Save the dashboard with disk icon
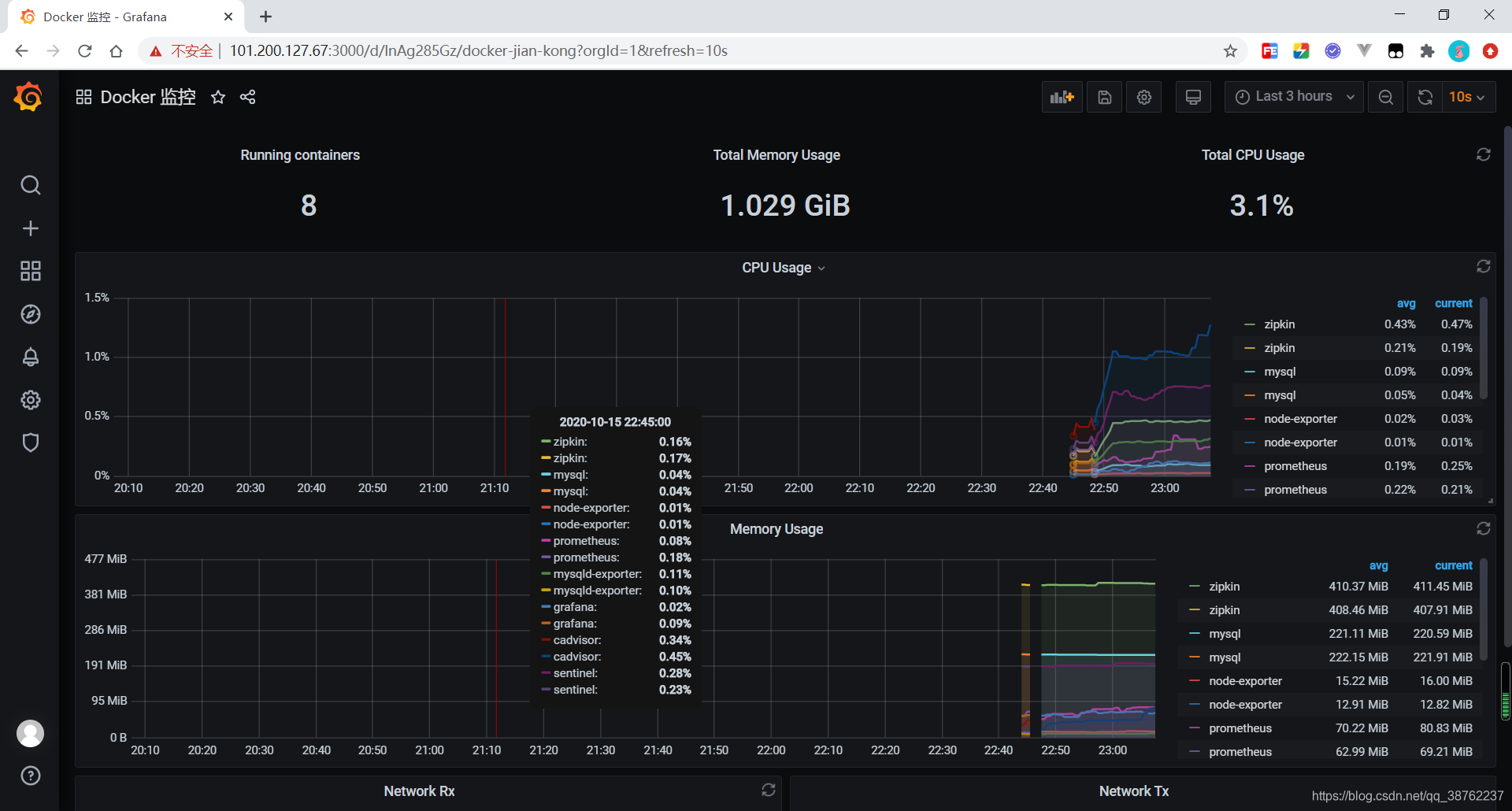 pos(1104,97)
